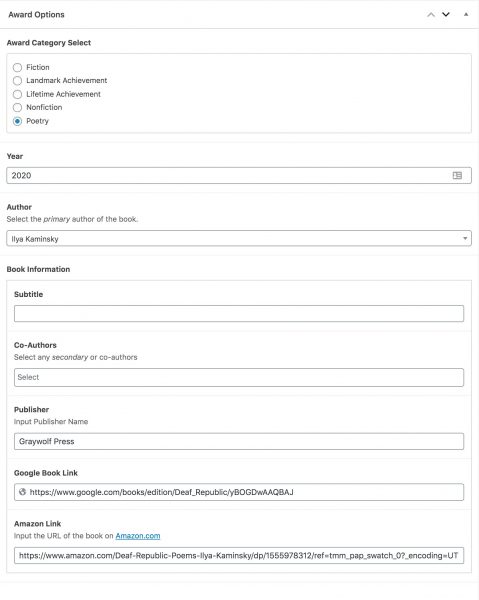Select Lifetime Achievement category

[x=17, y=94]
